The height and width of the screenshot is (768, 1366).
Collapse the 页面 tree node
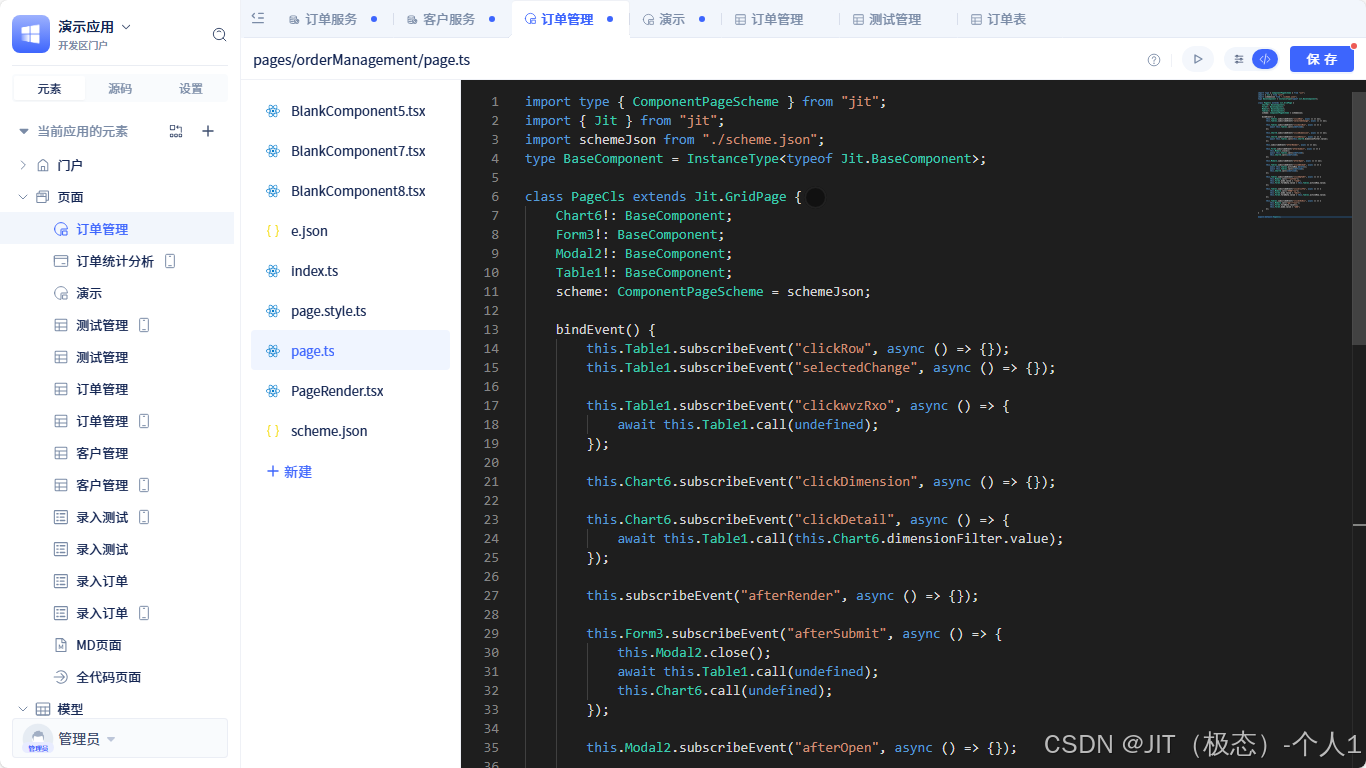[23, 197]
